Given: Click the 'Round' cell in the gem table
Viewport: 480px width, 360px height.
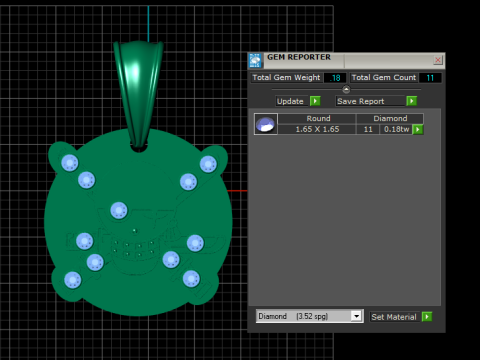Looking at the screenshot, I should coord(317,118).
